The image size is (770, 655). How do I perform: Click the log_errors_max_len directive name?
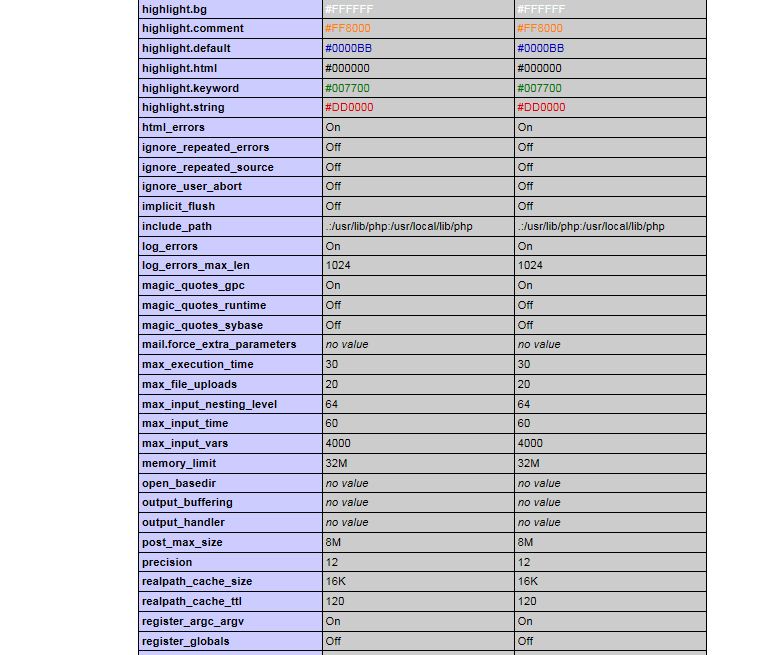[196, 266]
